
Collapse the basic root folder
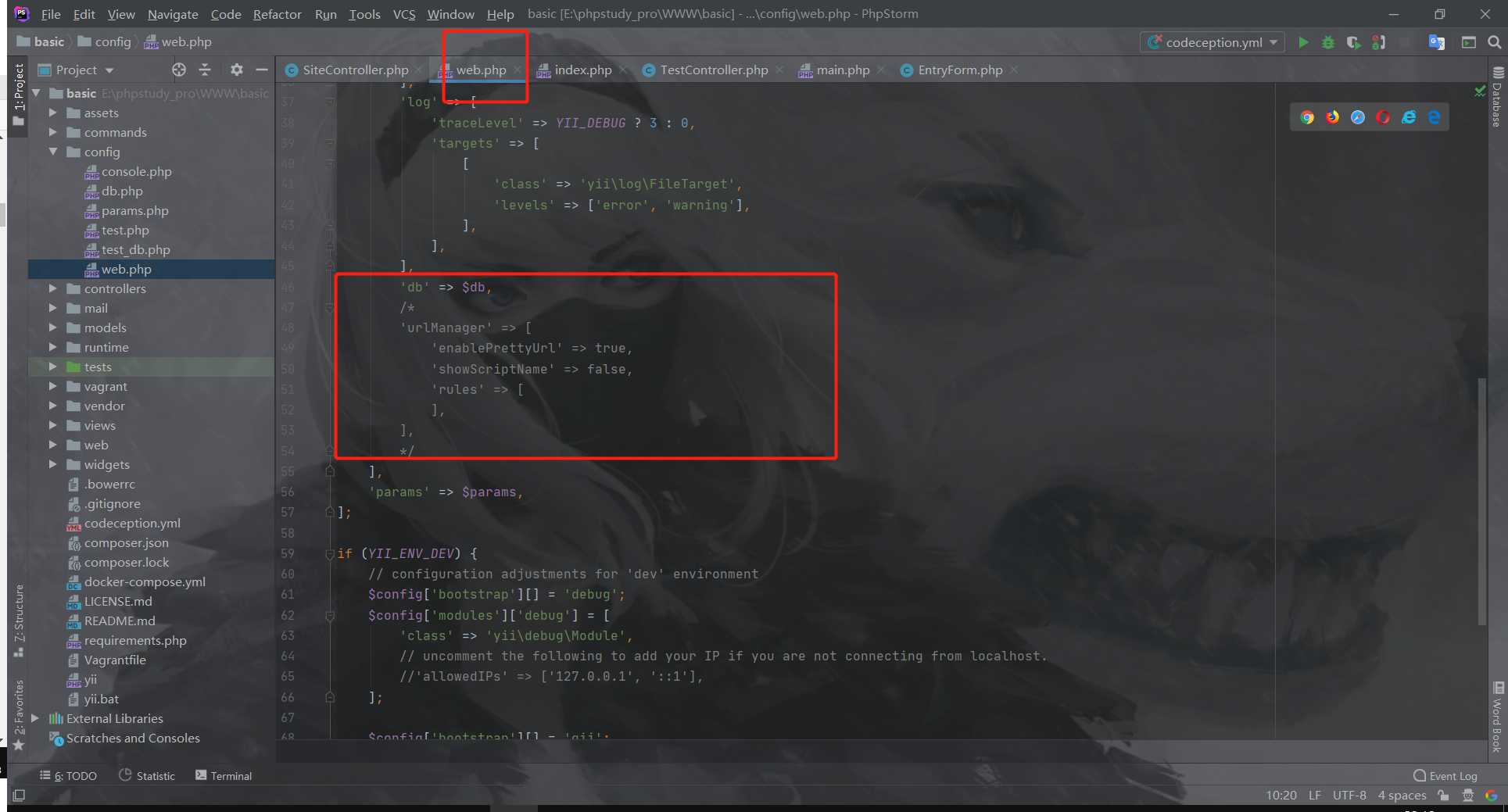click(36, 93)
